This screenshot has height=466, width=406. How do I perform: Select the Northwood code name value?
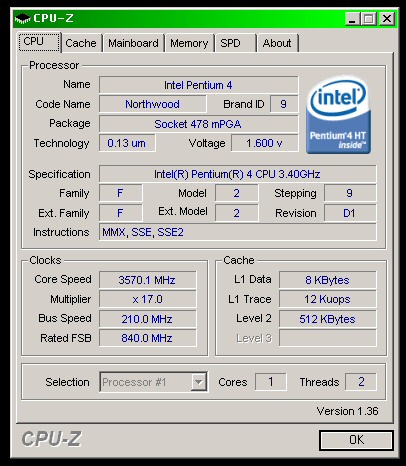point(152,104)
